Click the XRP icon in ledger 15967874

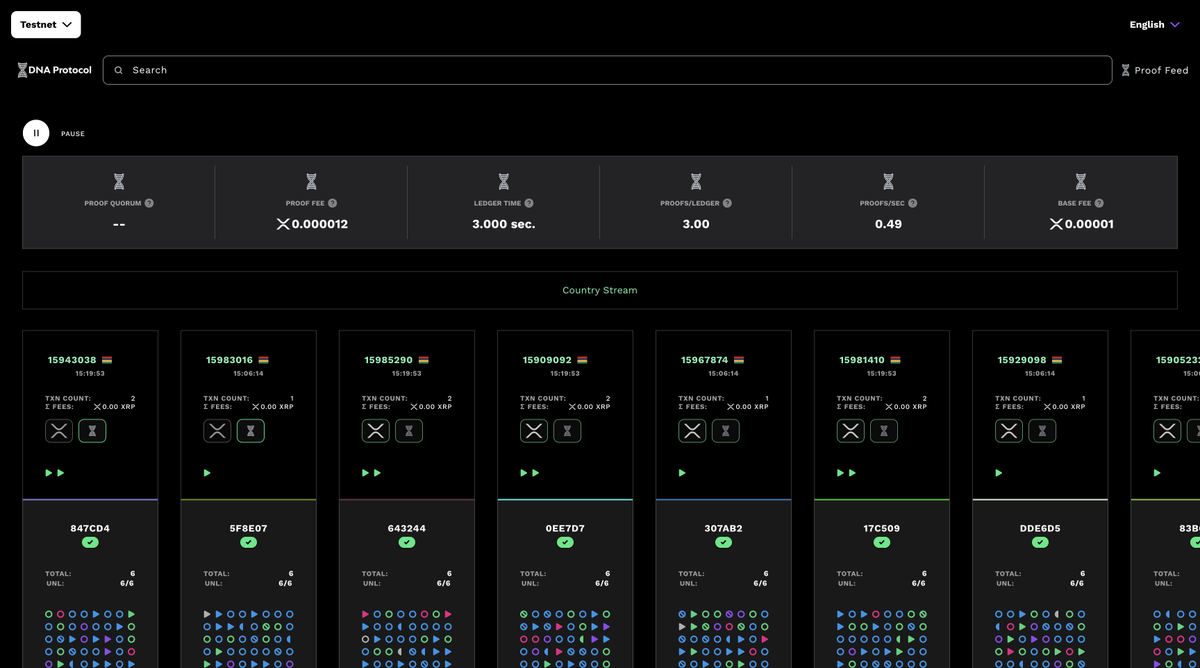(692, 431)
